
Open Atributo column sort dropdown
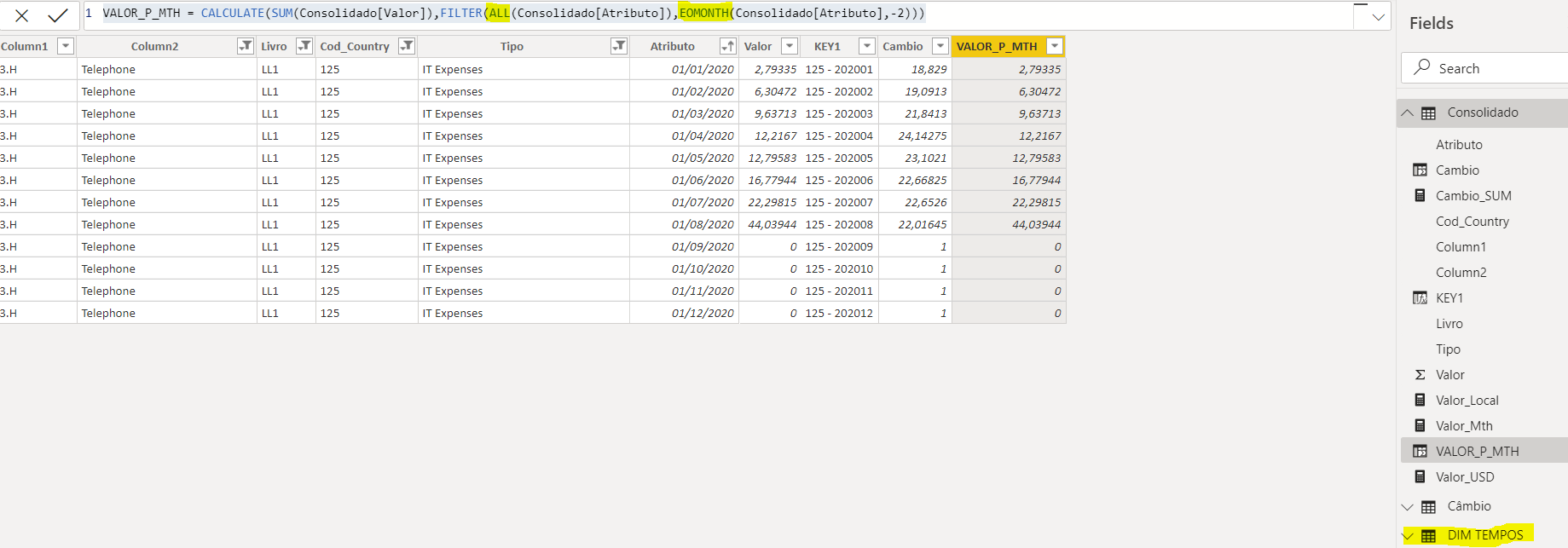tap(727, 46)
